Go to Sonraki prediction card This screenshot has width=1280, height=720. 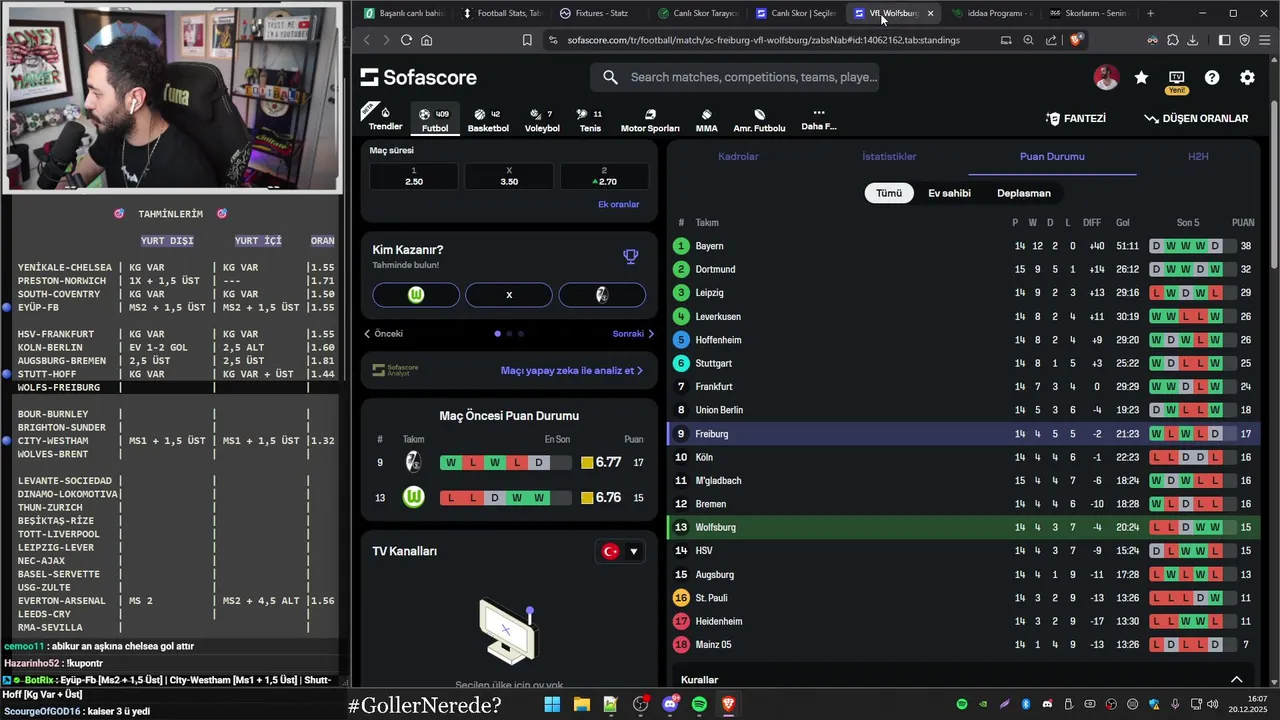pyautogui.click(x=633, y=334)
